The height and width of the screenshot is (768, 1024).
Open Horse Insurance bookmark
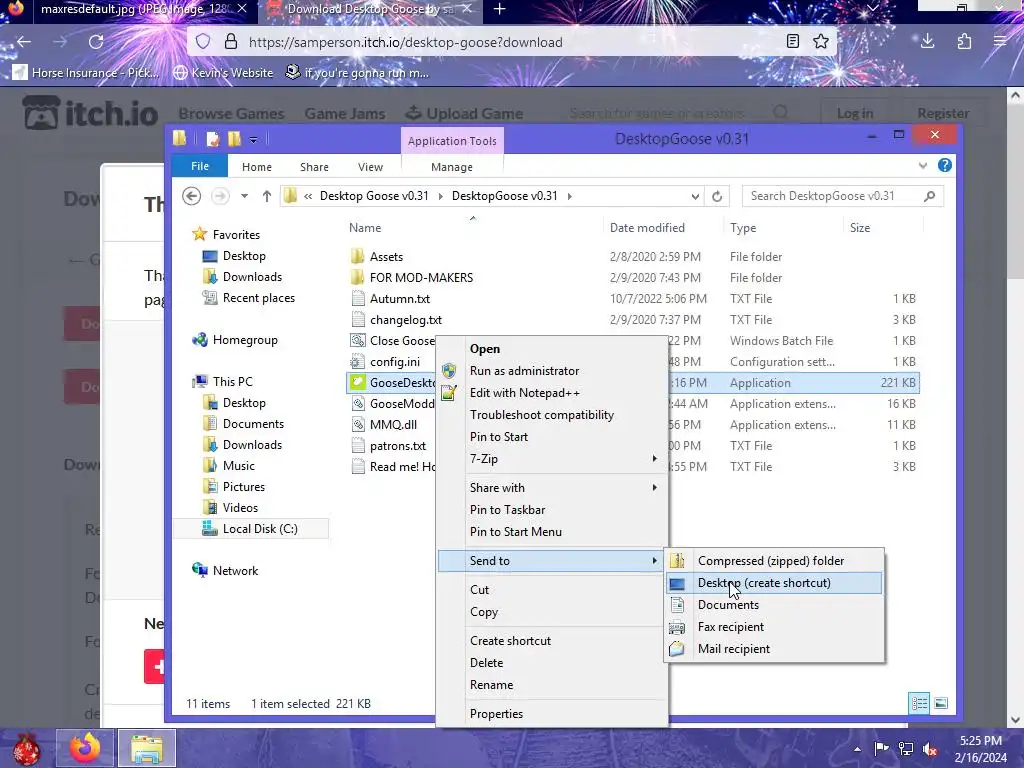click(86, 73)
